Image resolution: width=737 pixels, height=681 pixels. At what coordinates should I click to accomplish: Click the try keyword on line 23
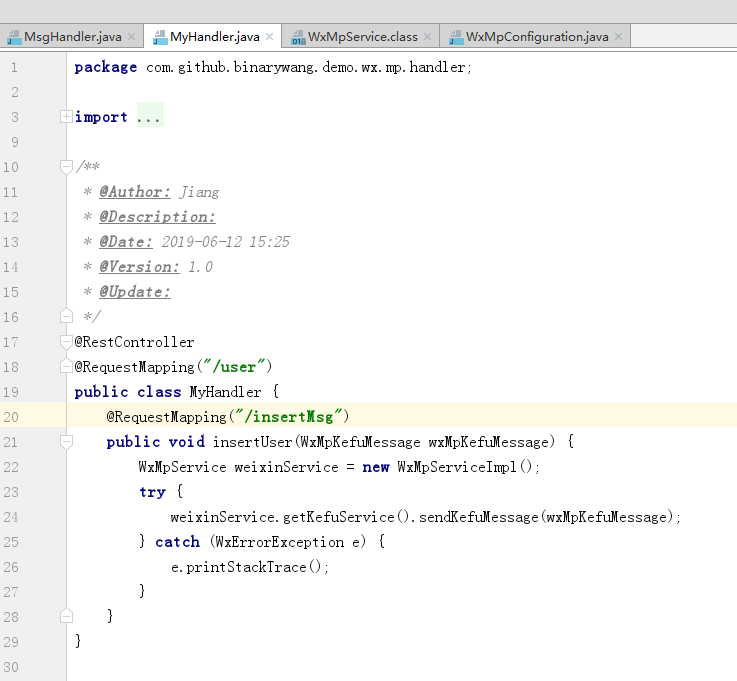(x=152, y=492)
